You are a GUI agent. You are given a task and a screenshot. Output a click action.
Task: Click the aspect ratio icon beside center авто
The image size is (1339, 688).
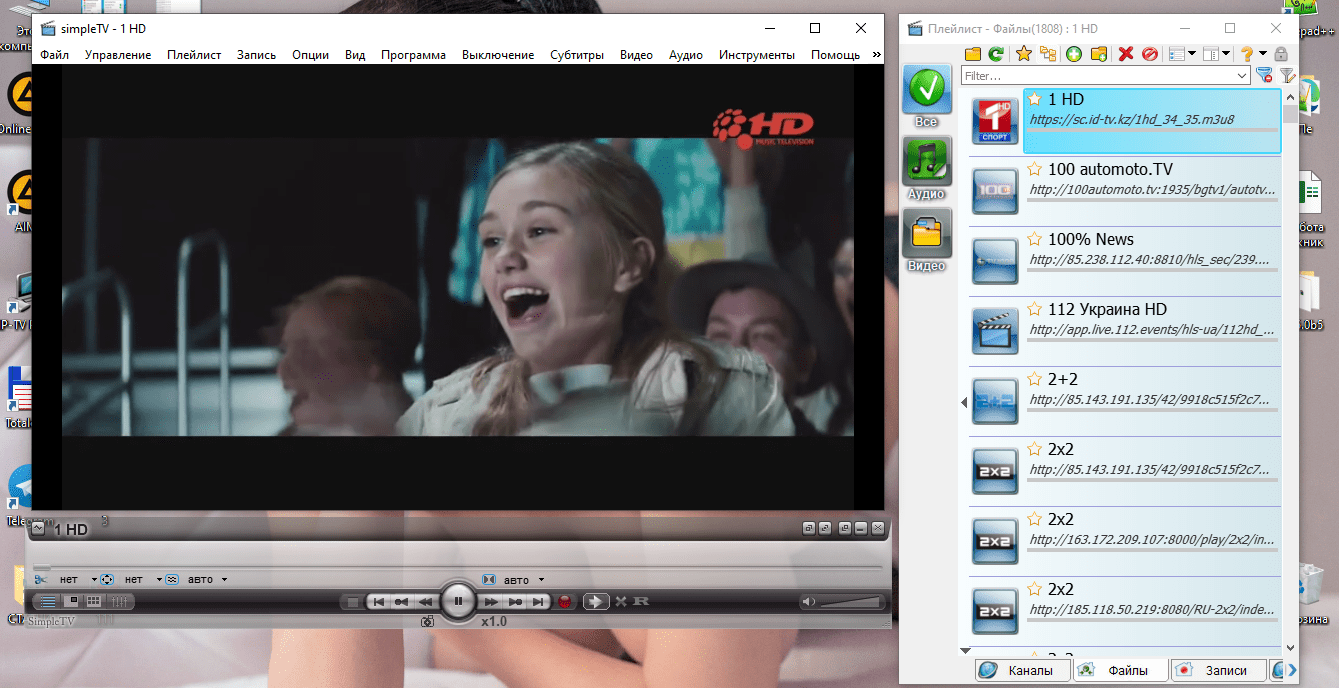coord(489,579)
